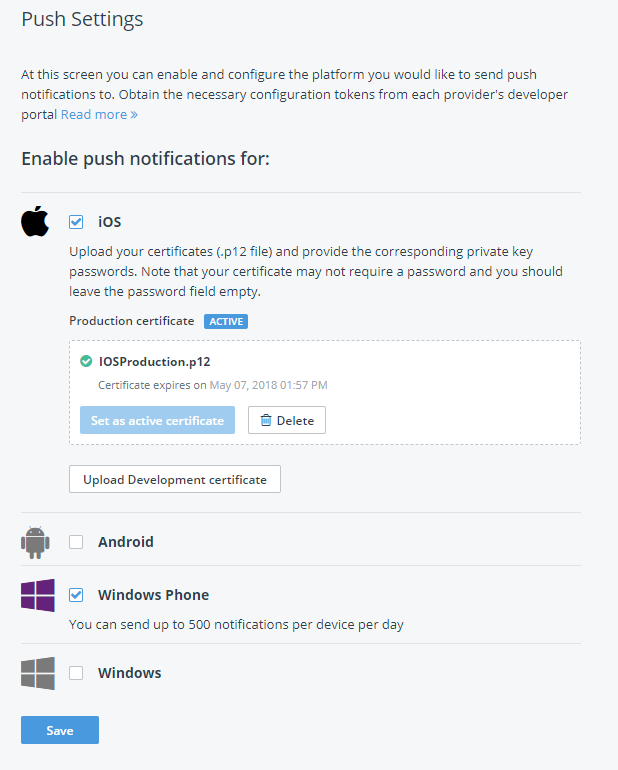Click the Read more chevron arrows
The image size is (618, 770).
pyautogui.click(x=134, y=115)
